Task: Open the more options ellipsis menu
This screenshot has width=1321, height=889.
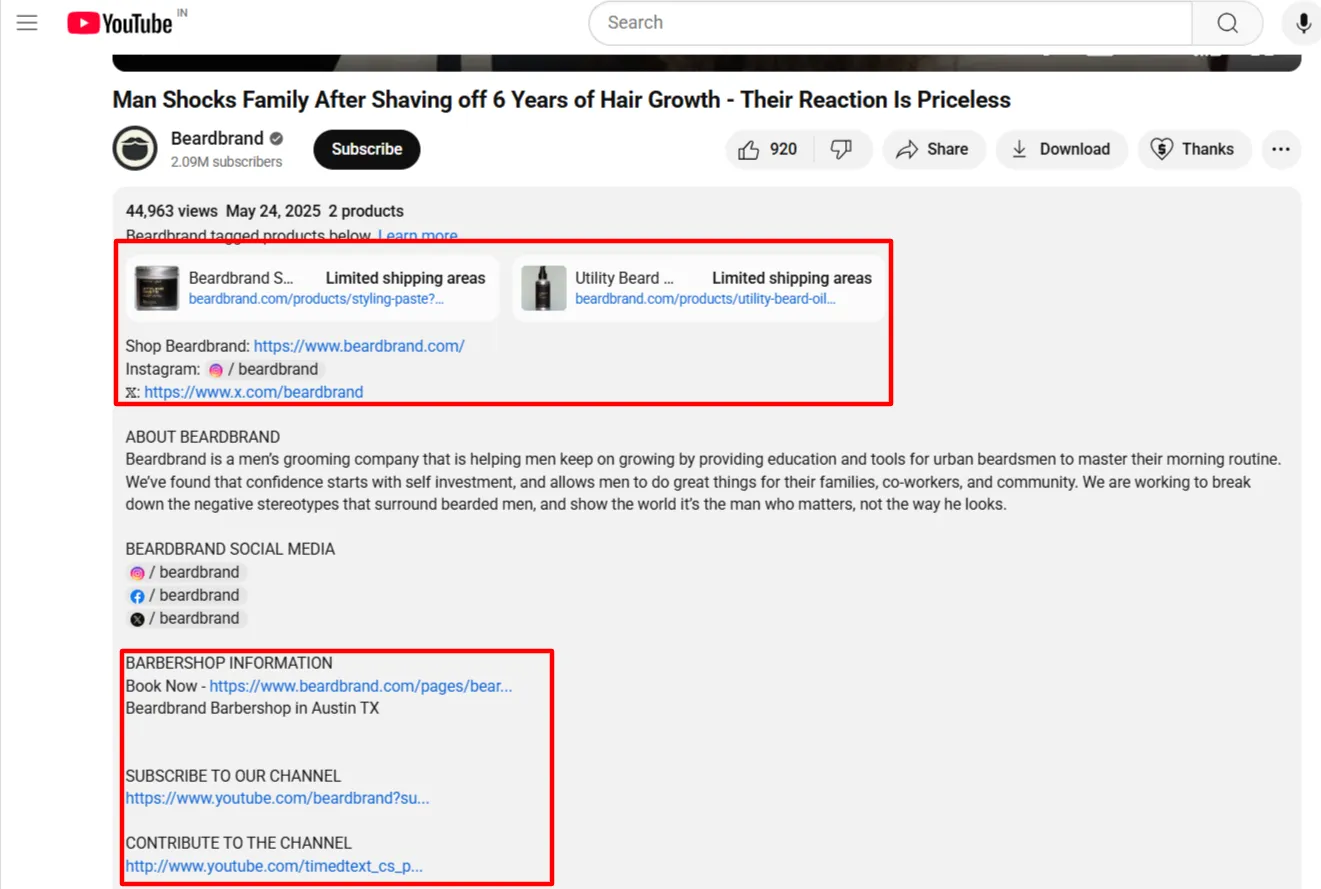Action: (x=1281, y=148)
